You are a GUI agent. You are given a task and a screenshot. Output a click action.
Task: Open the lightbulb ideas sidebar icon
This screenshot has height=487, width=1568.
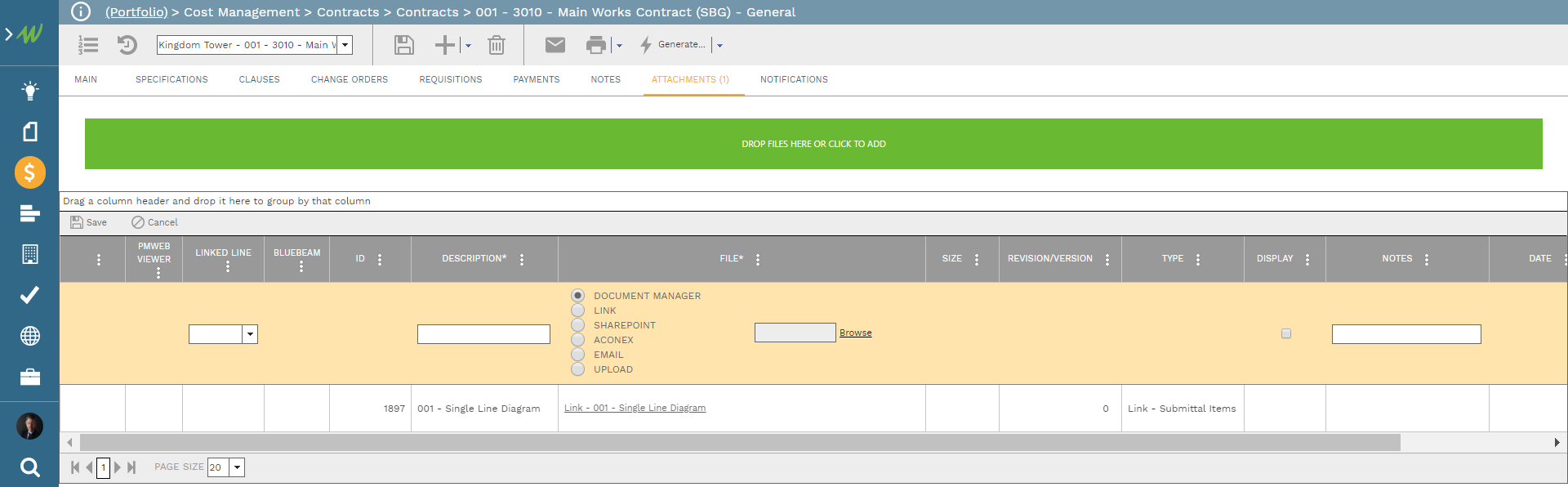tap(29, 91)
